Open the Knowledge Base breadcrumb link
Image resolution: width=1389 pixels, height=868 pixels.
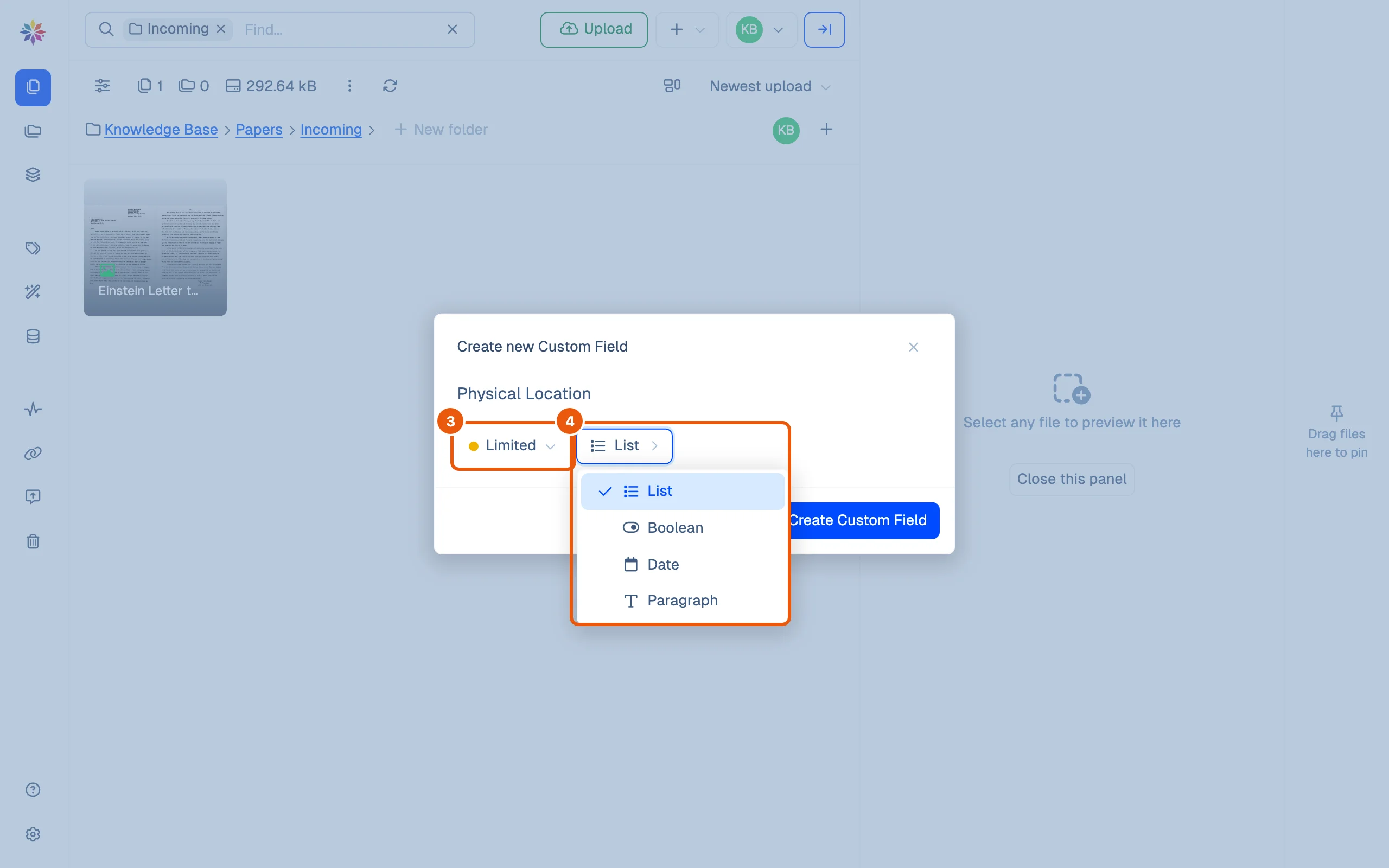(161, 130)
